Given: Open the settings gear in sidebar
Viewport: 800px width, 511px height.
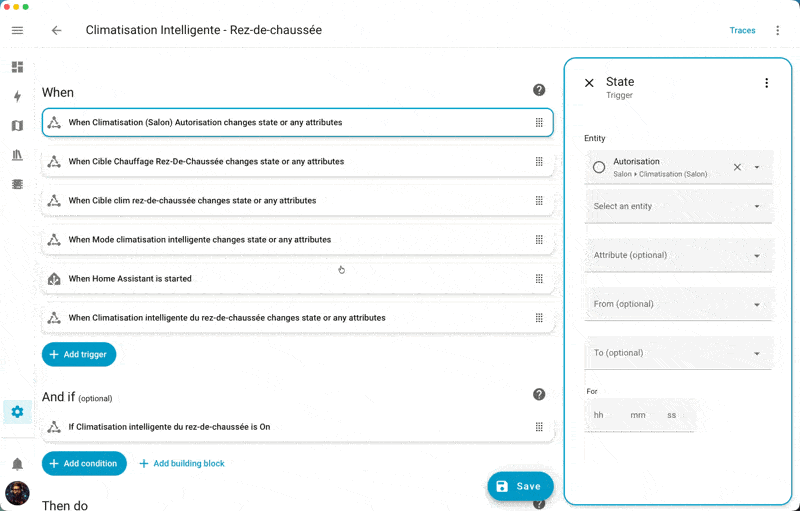Looking at the screenshot, I should [x=17, y=412].
